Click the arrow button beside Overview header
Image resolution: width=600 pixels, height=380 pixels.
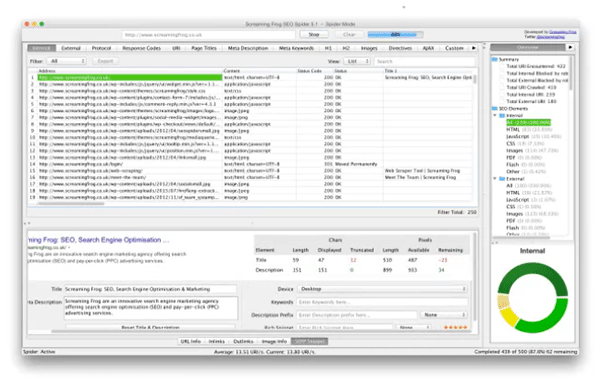click(x=570, y=47)
